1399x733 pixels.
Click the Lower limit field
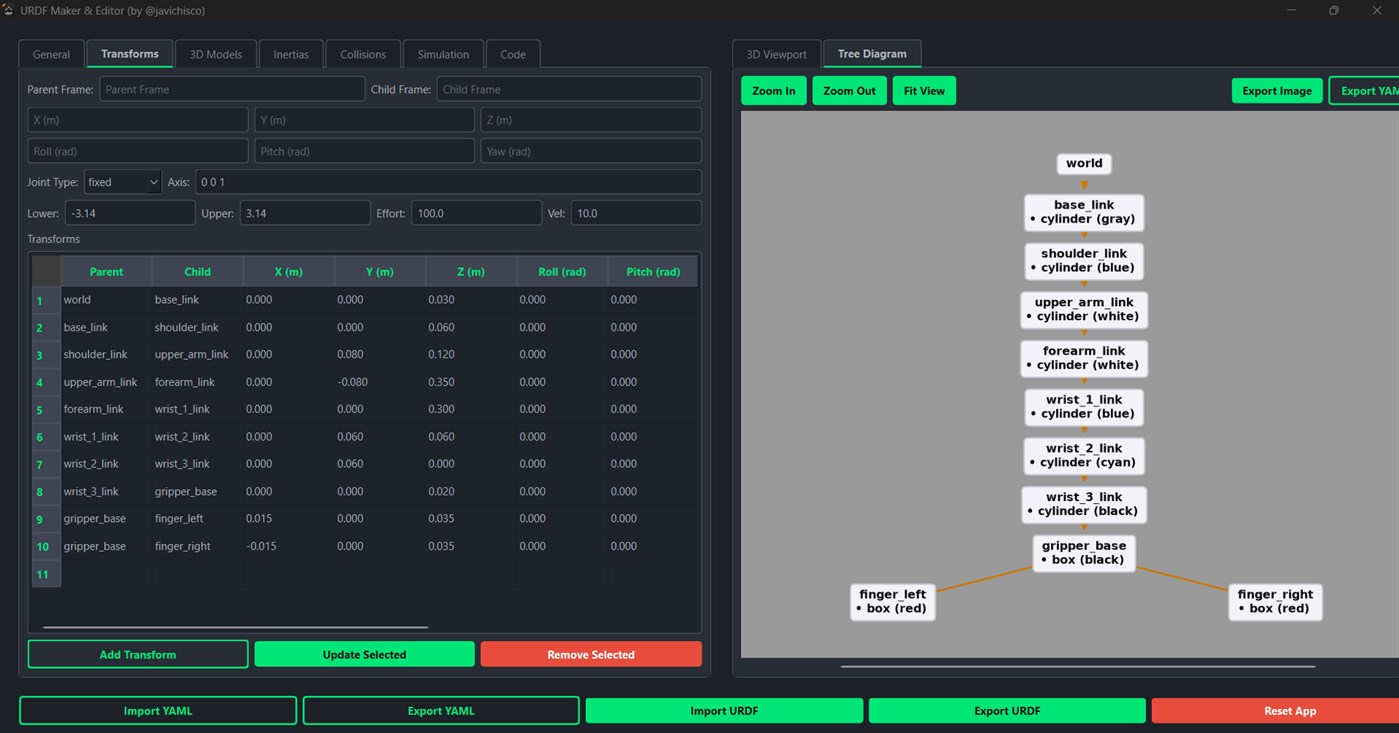[x=130, y=213]
